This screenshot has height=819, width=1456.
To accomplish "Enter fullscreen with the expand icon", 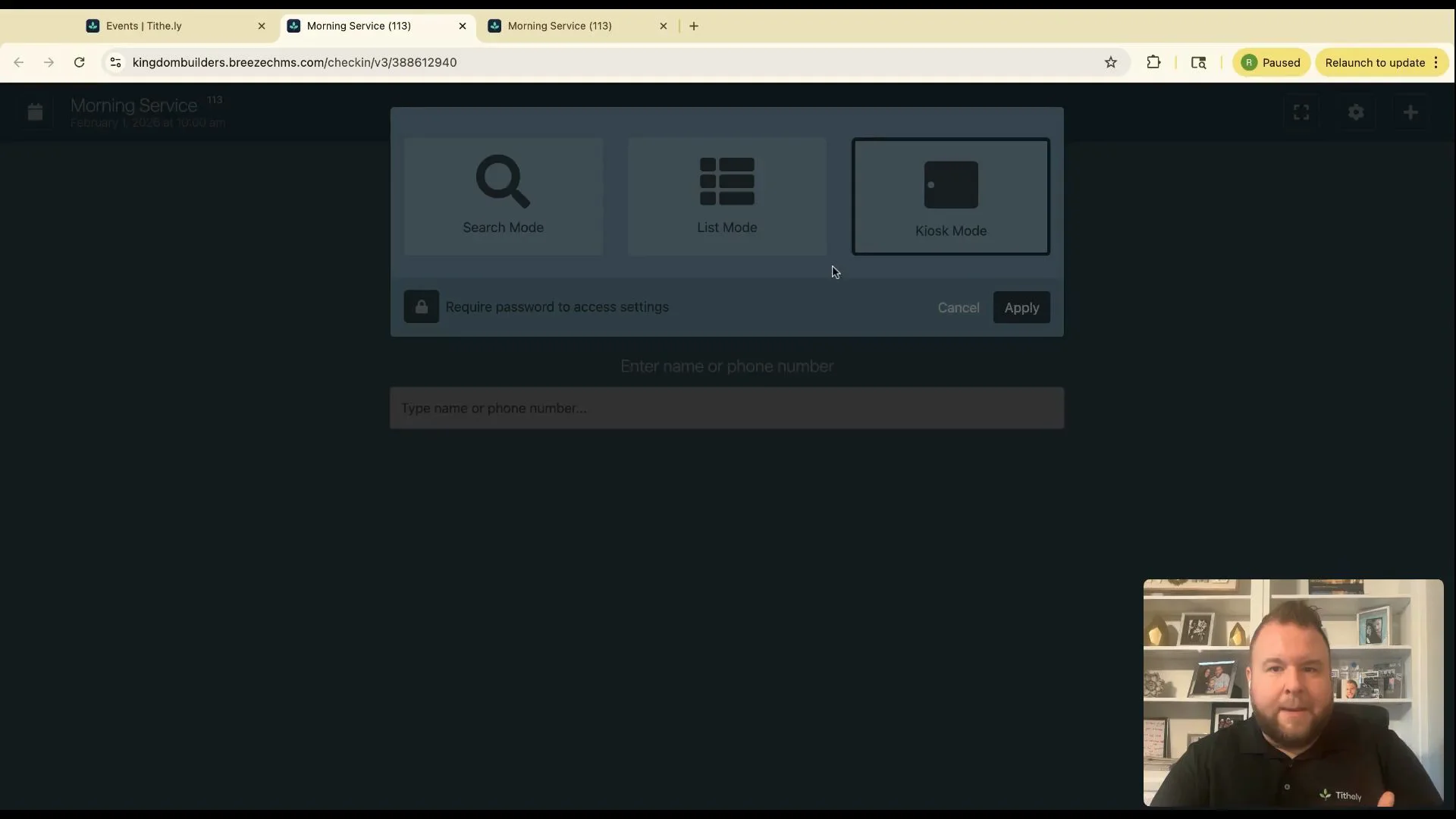I will [1301, 112].
